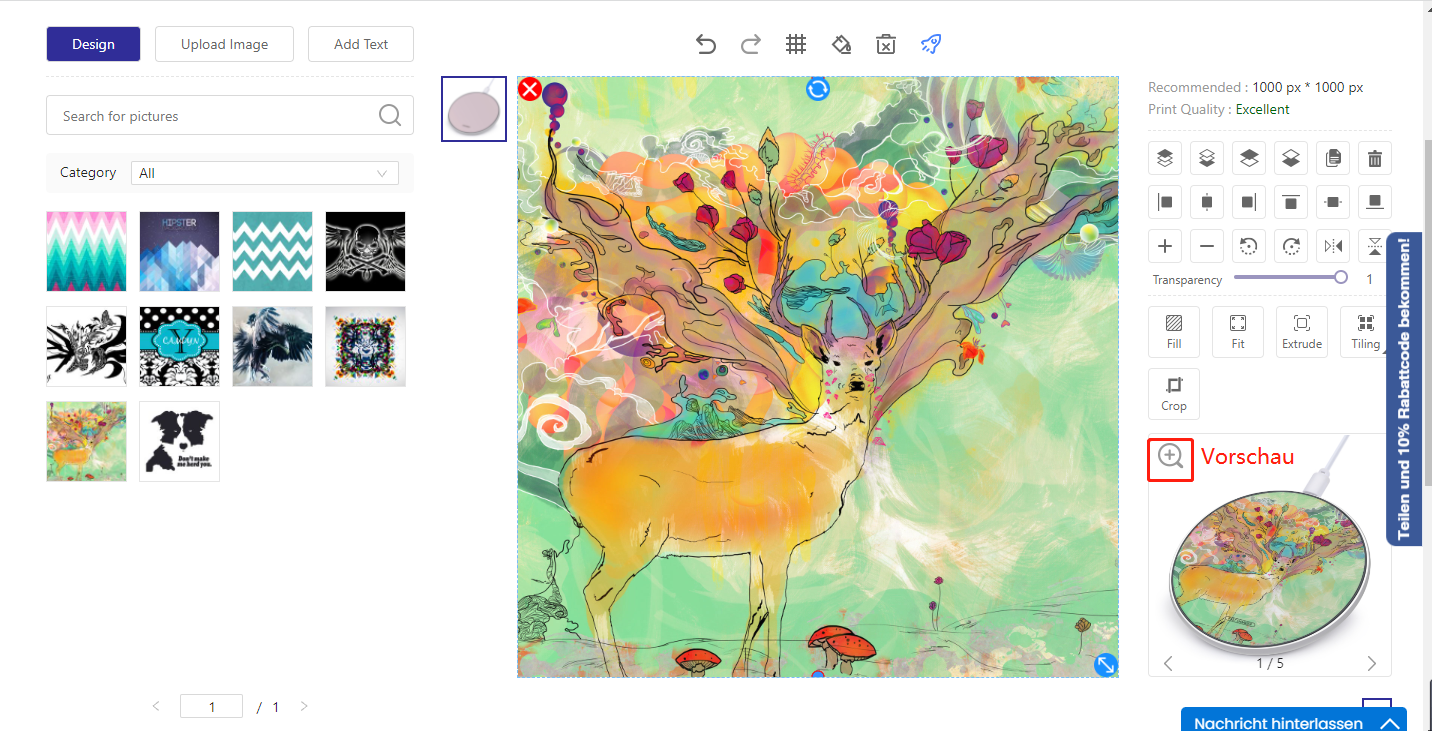Rotate the image counterclockwise
1432x731 pixels.
click(1249, 246)
